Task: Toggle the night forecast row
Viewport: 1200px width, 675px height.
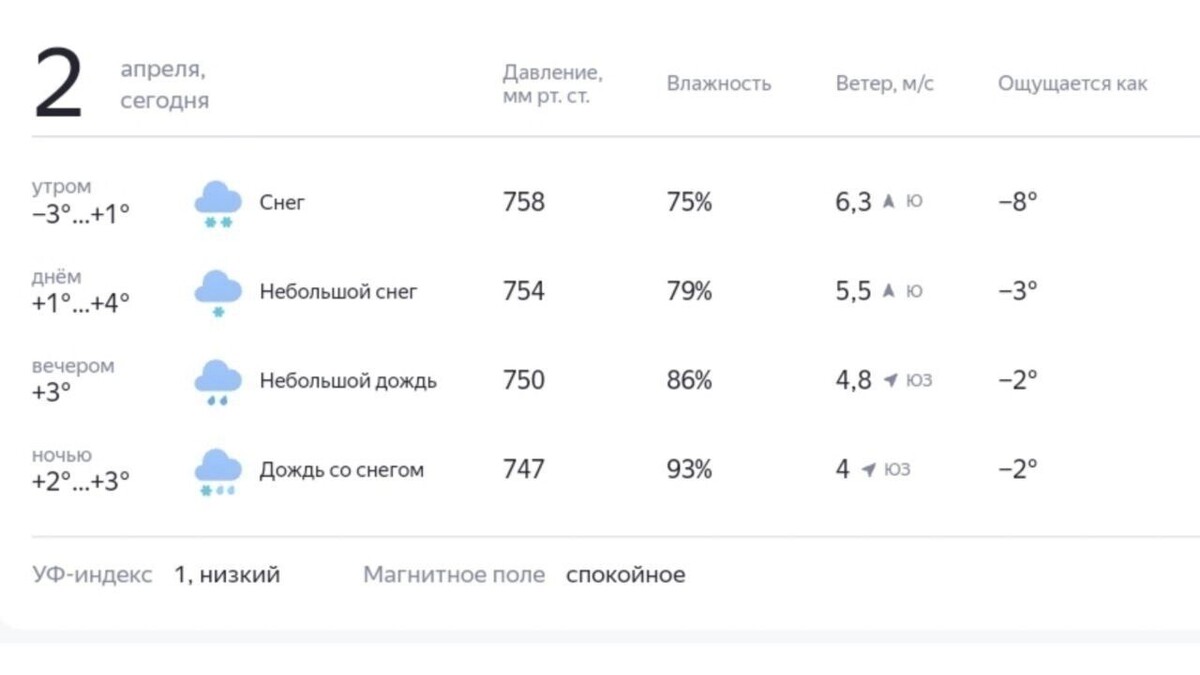Action: point(600,469)
